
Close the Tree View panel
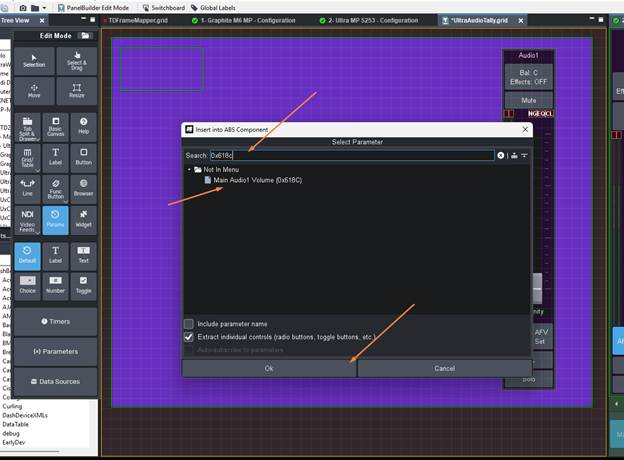point(42,20)
